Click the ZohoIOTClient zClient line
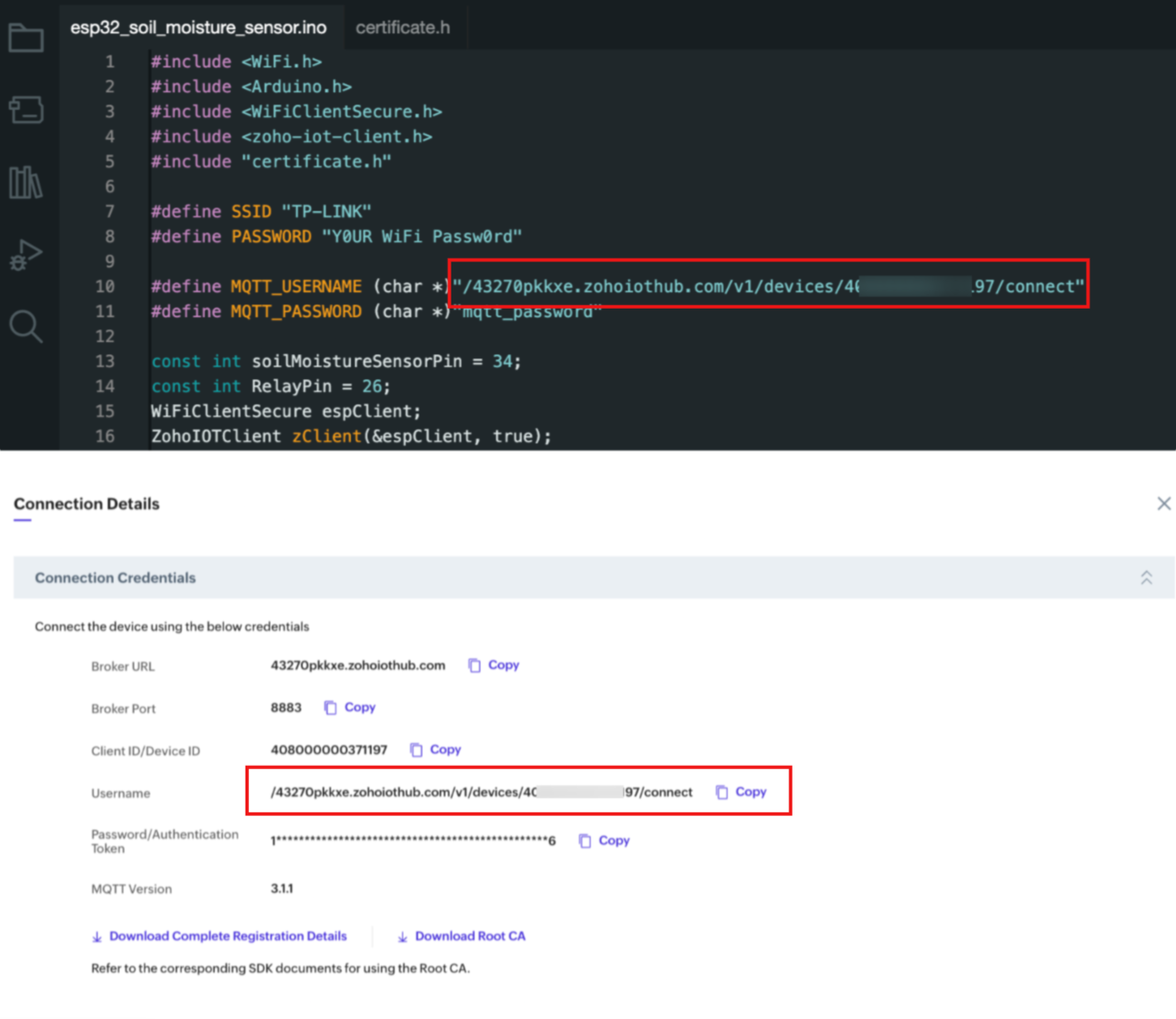The height and width of the screenshot is (1019, 1176). (351, 436)
